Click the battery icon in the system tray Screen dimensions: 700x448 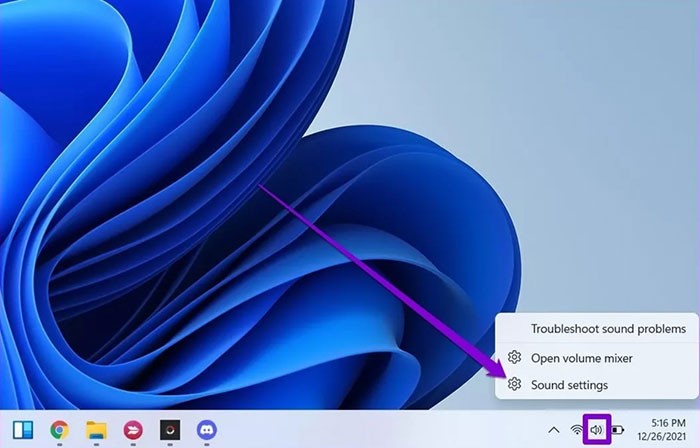[617, 430]
